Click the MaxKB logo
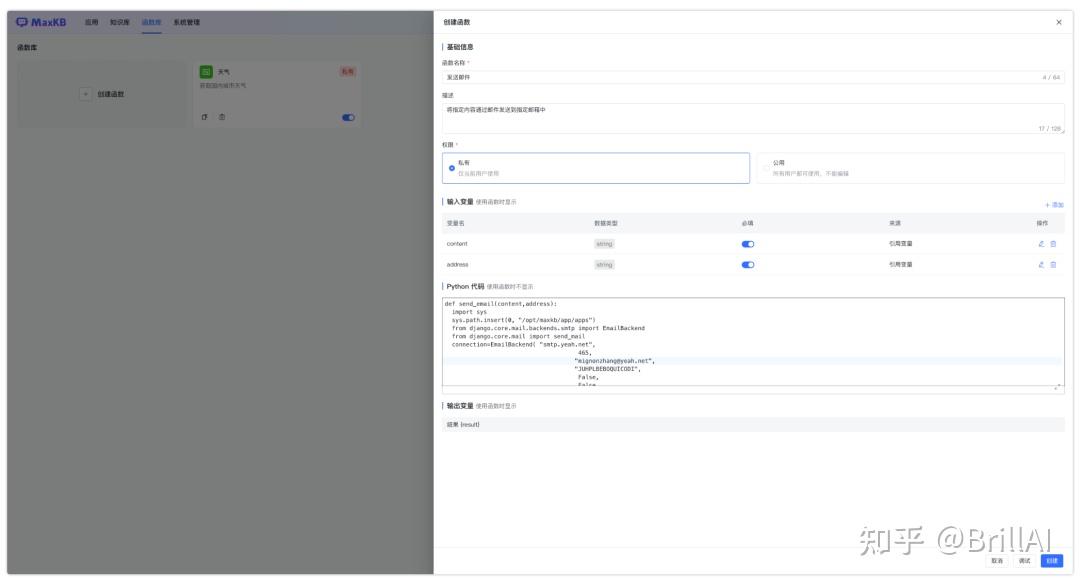 click(x=41, y=22)
